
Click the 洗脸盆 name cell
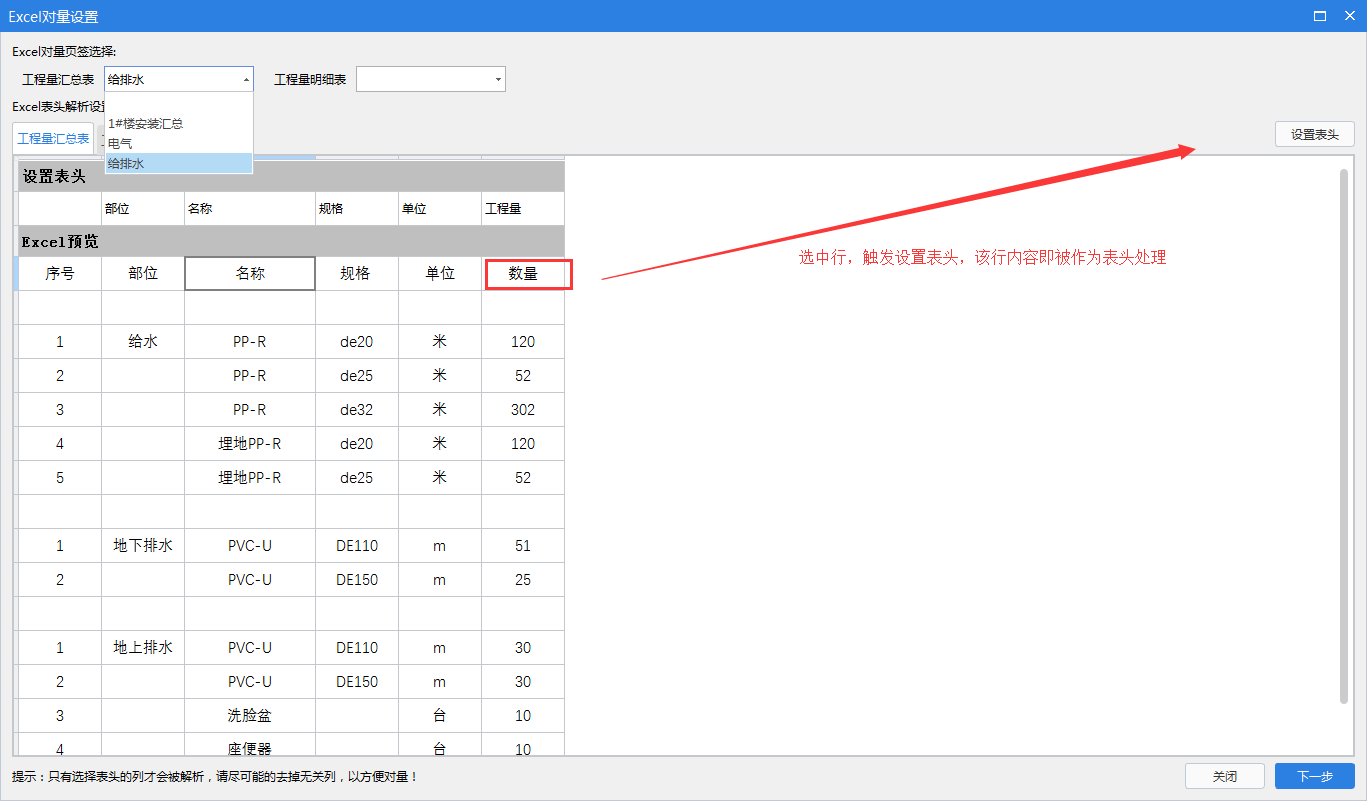pos(250,716)
